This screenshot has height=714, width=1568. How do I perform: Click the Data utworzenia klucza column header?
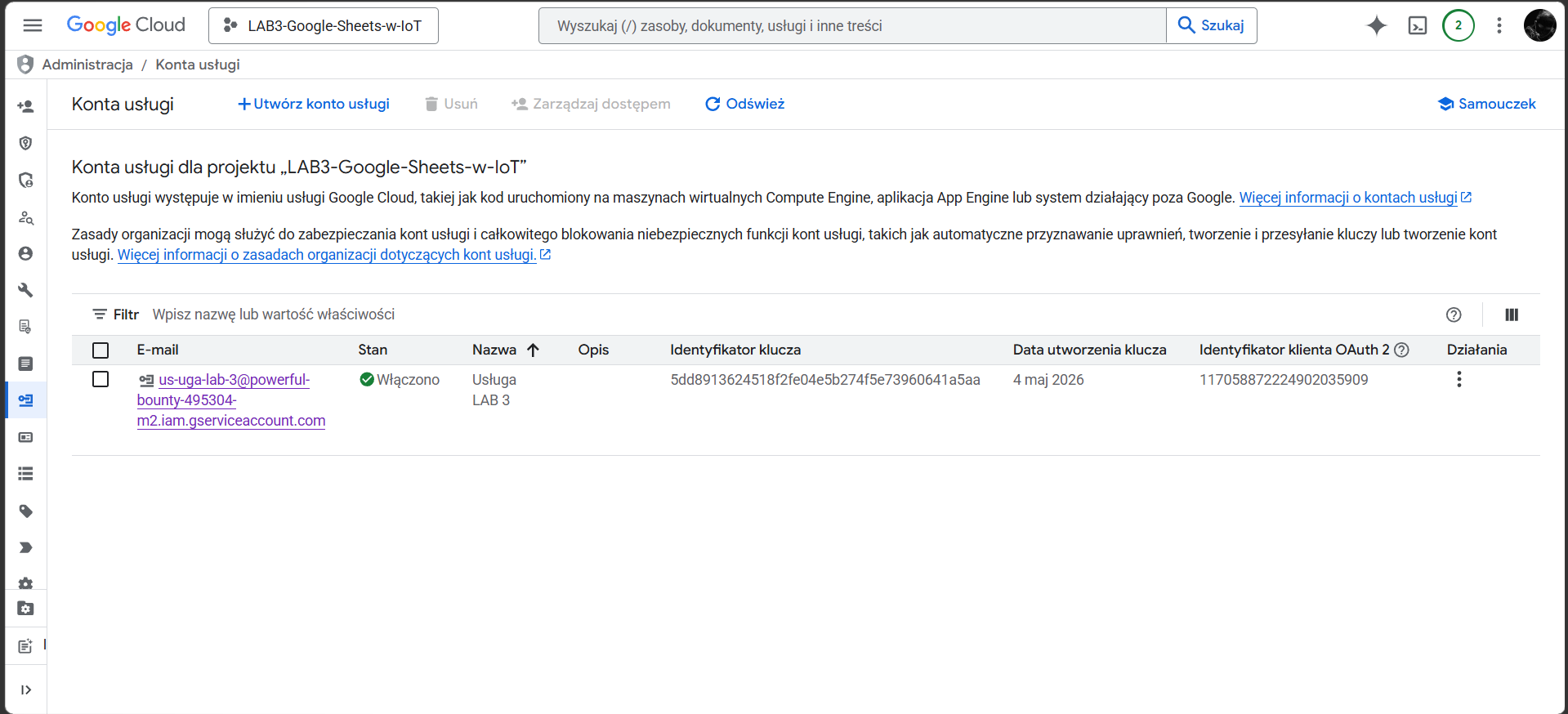[1090, 350]
